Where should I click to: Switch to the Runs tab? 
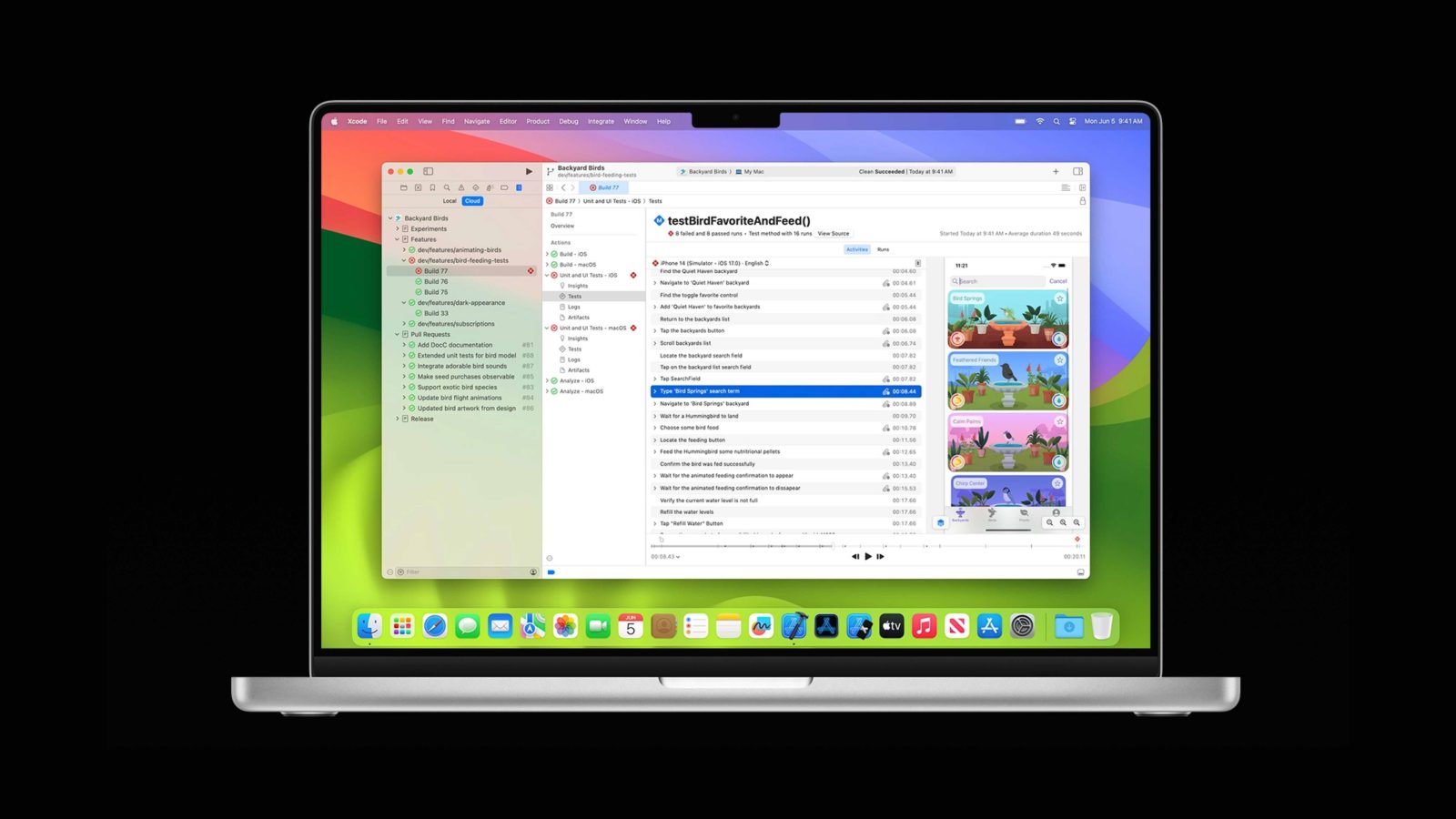882,248
